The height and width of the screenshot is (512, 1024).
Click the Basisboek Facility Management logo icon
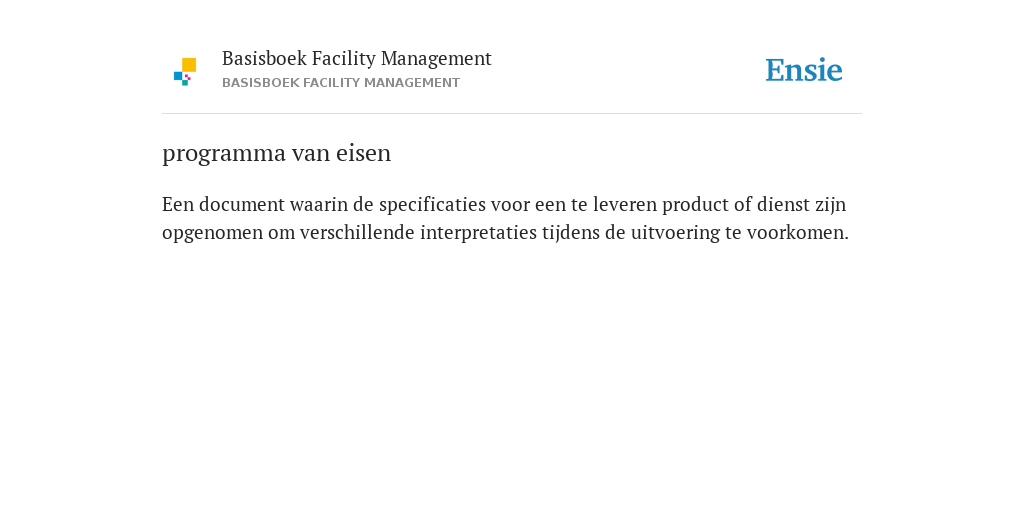pos(185,72)
